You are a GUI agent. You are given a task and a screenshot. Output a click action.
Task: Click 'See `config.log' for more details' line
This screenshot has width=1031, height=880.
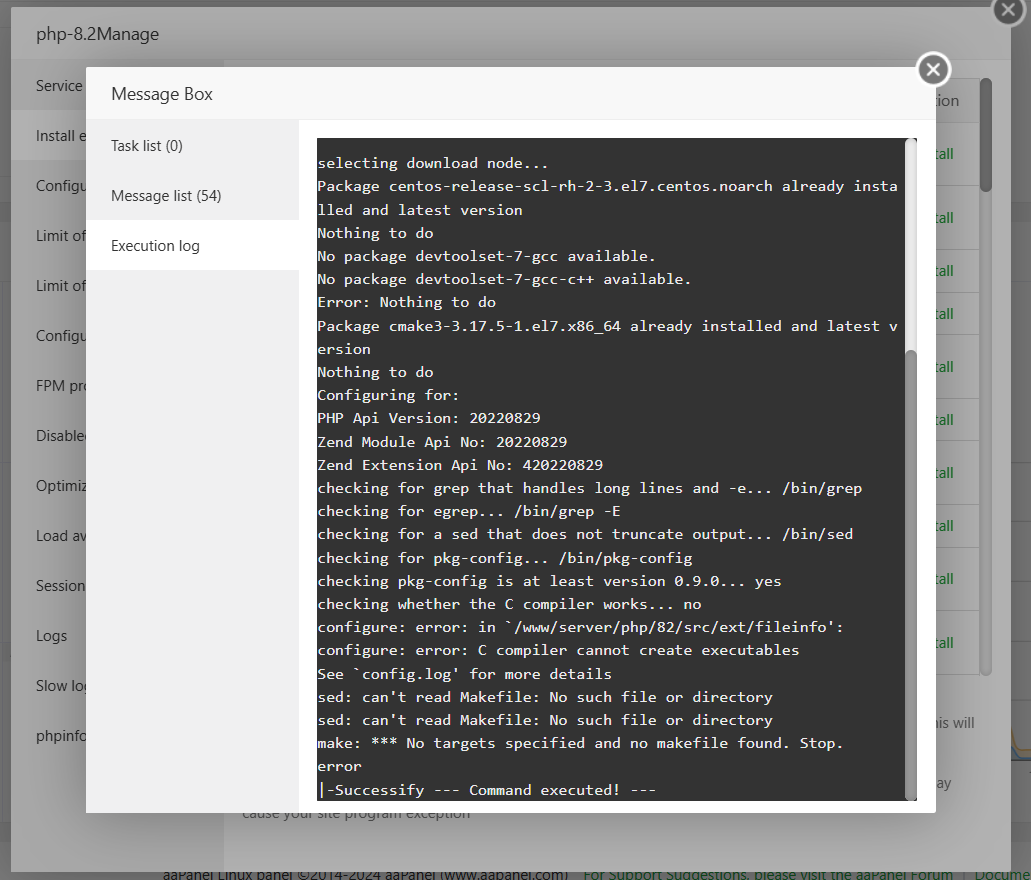[464, 673]
